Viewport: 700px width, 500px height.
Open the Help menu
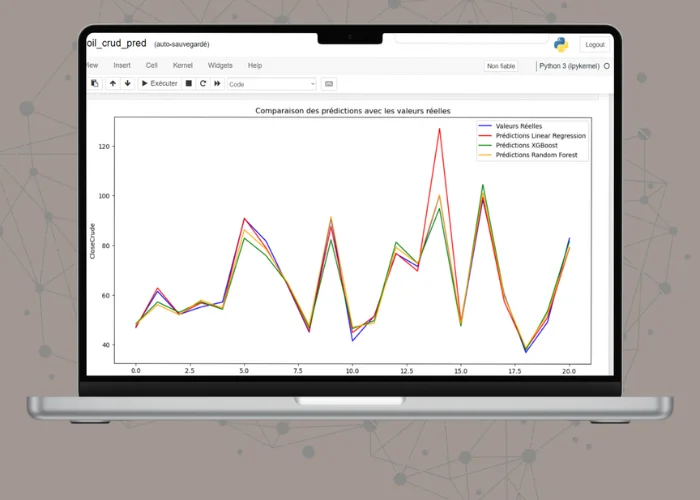(x=255, y=65)
